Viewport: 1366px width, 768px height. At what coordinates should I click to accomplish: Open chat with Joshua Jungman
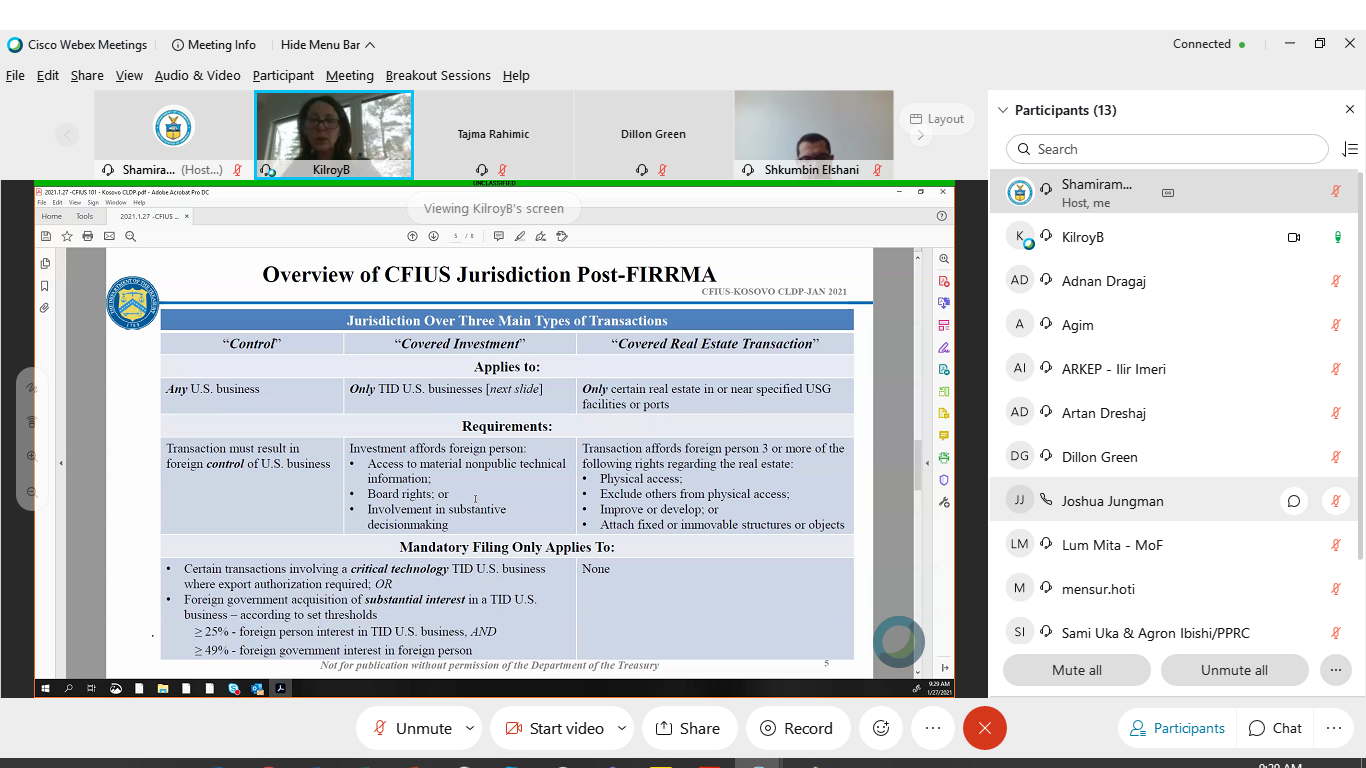pos(1294,501)
